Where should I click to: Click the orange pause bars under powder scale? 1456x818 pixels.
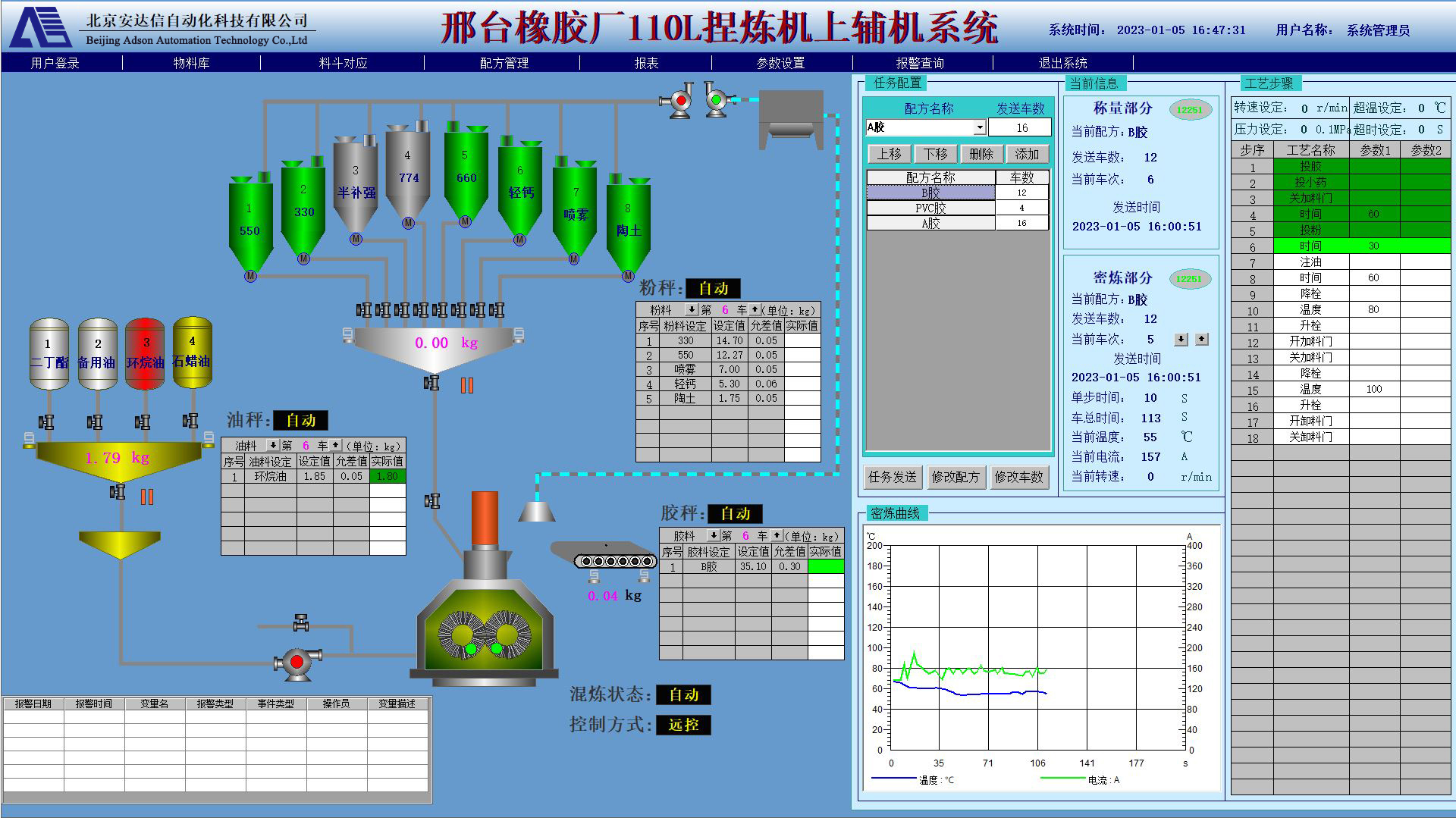pos(467,386)
